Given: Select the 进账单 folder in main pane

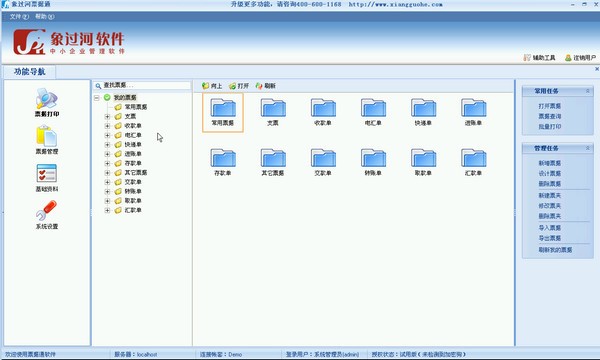Looking at the screenshot, I should coord(473,112).
